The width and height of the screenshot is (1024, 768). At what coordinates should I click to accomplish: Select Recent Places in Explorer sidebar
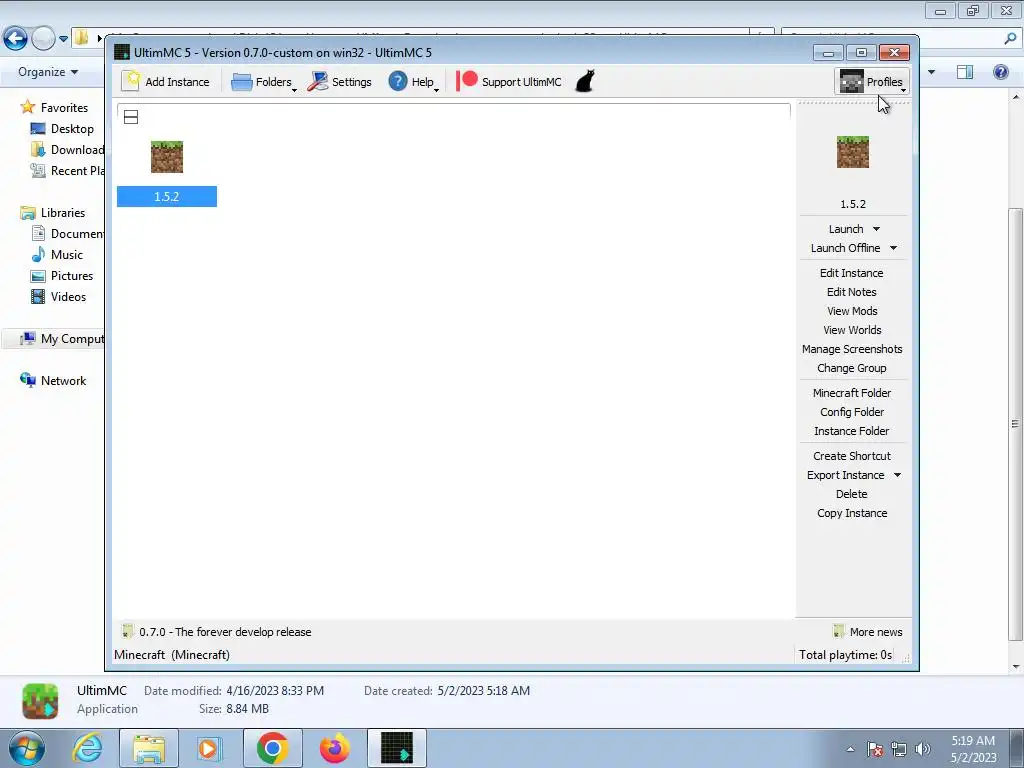pyautogui.click(x=67, y=170)
